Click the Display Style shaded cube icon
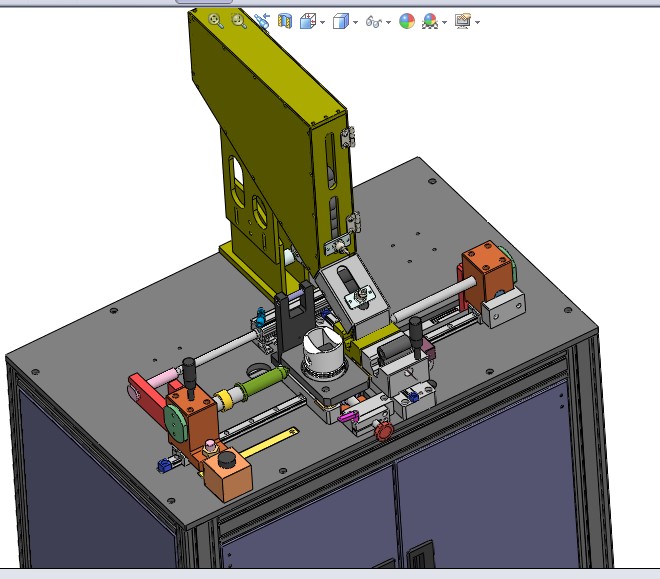The image size is (660, 579). point(341,21)
